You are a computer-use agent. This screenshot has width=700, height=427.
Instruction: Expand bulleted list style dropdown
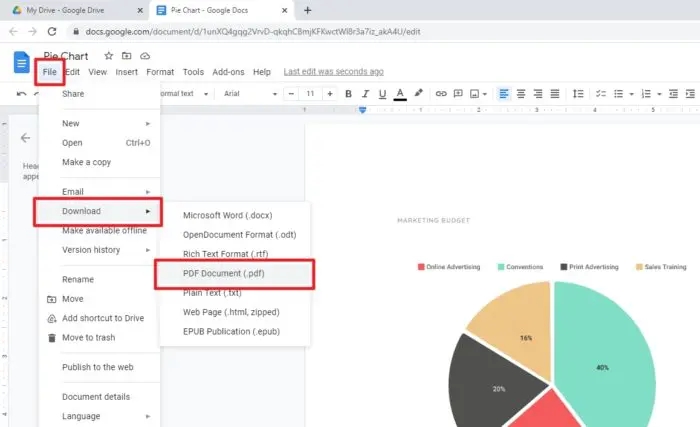coord(631,94)
